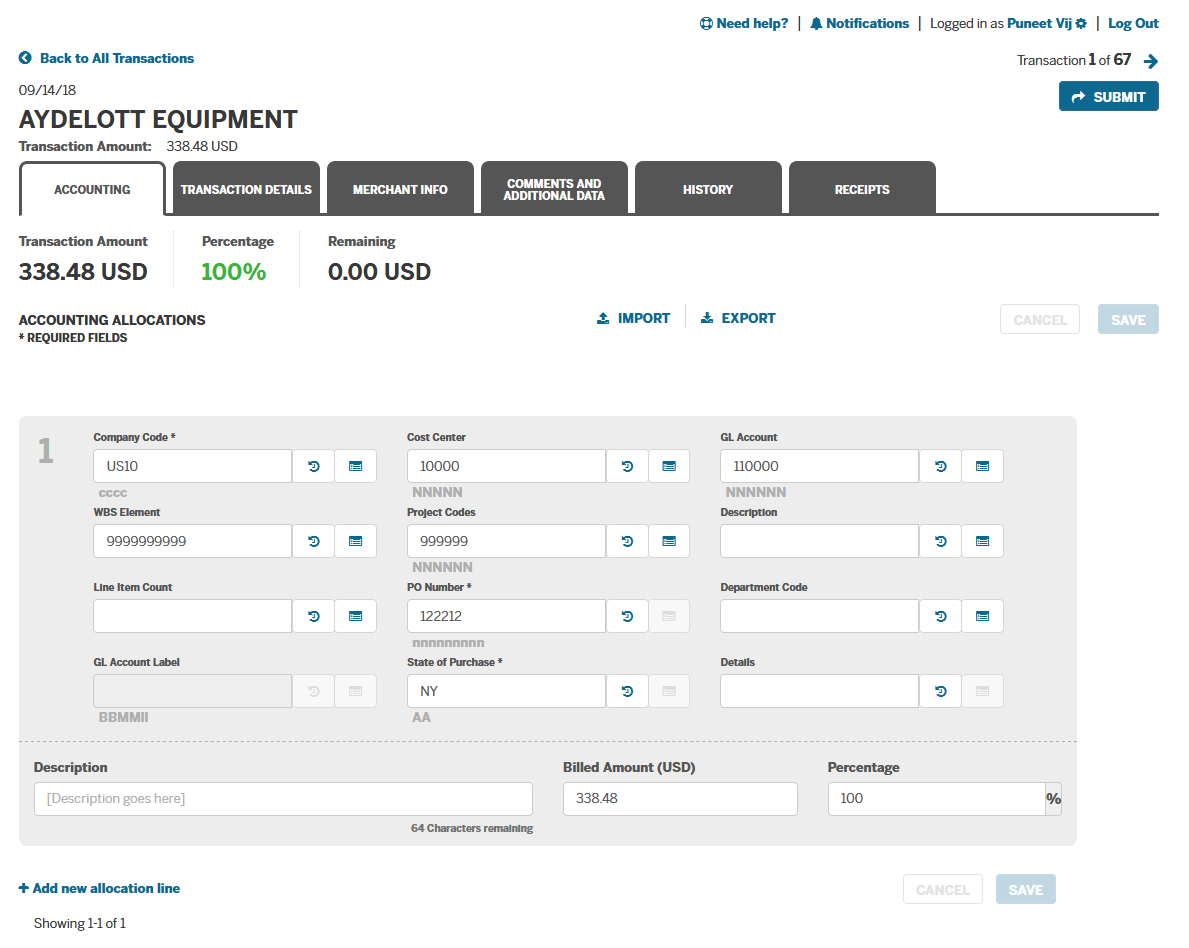This screenshot has width=1189, height=948.
Task: Log out of the account
Action: tap(1134, 24)
